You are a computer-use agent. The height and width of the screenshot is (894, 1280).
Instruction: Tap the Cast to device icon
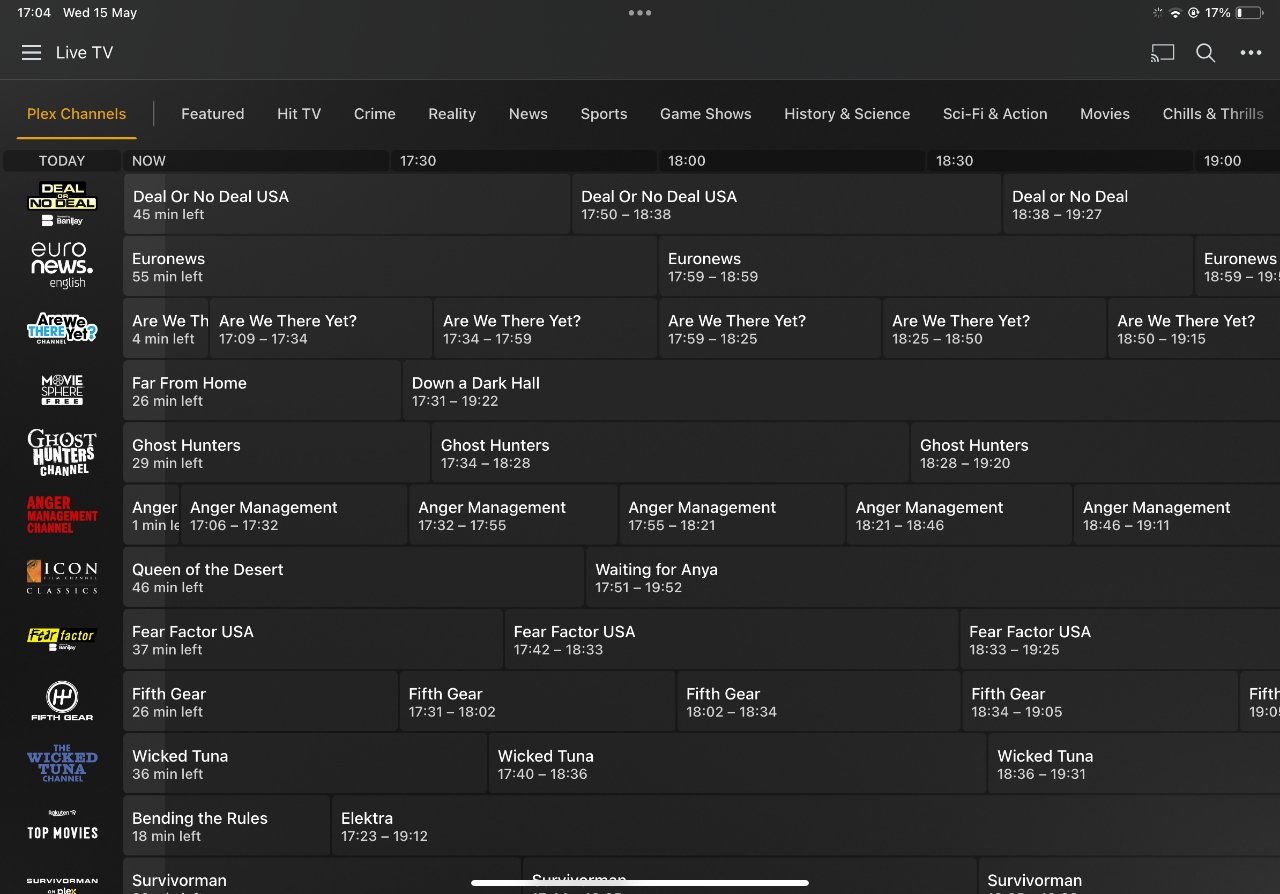pyautogui.click(x=1162, y=53)
